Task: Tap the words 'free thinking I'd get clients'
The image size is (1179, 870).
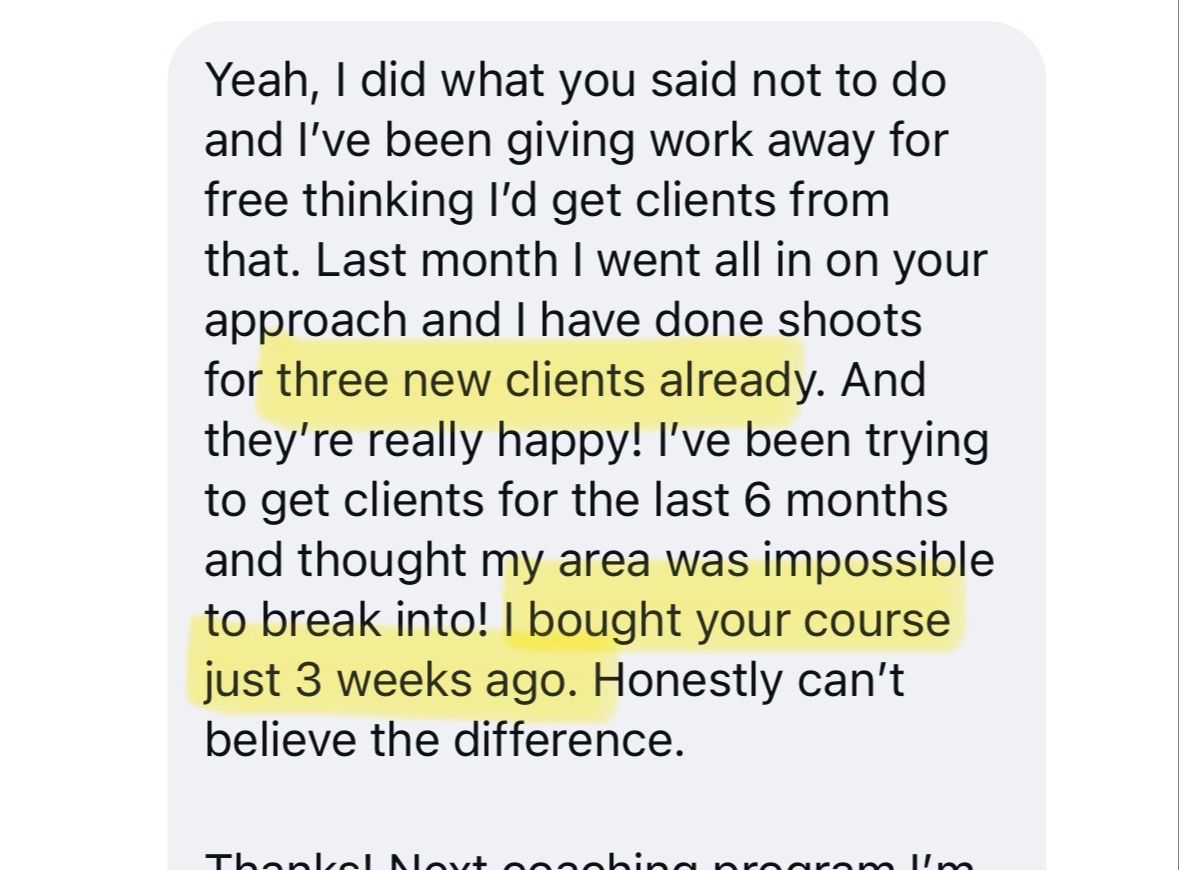Action: click(x=490, y=201)
